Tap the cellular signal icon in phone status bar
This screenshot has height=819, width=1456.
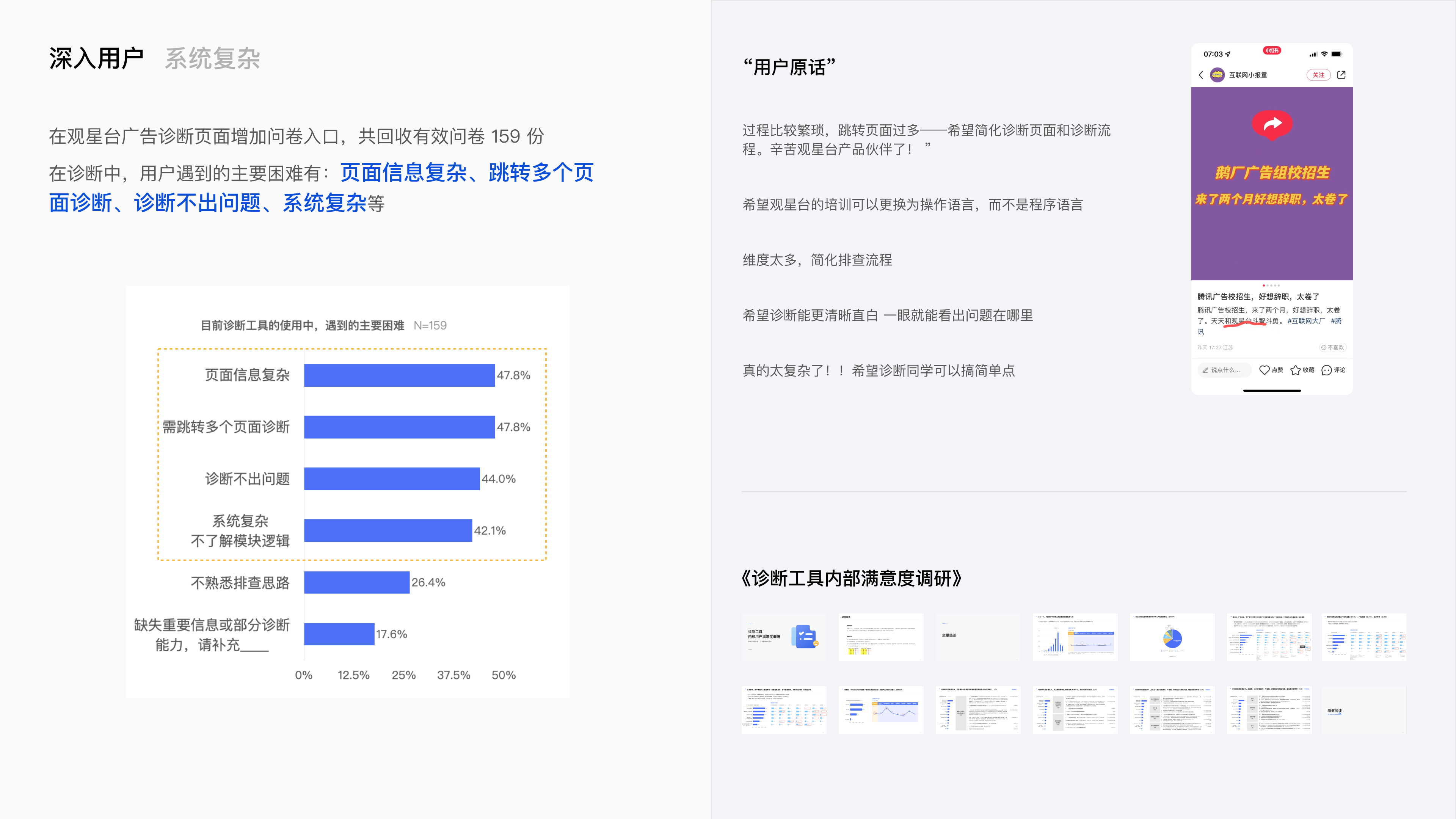coord(1313,54)
